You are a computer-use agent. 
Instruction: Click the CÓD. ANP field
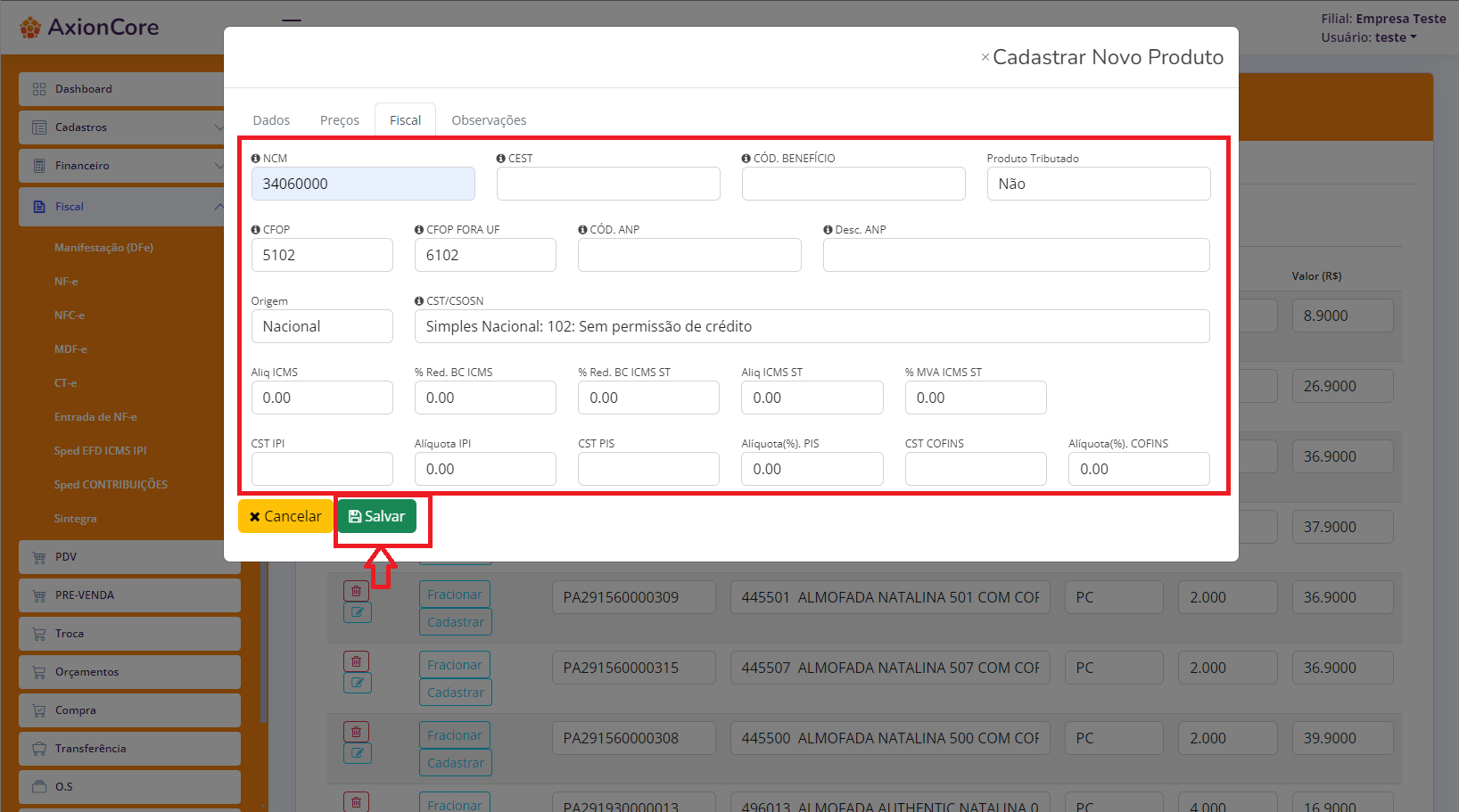pyautogui.click(x=689, y=255)
